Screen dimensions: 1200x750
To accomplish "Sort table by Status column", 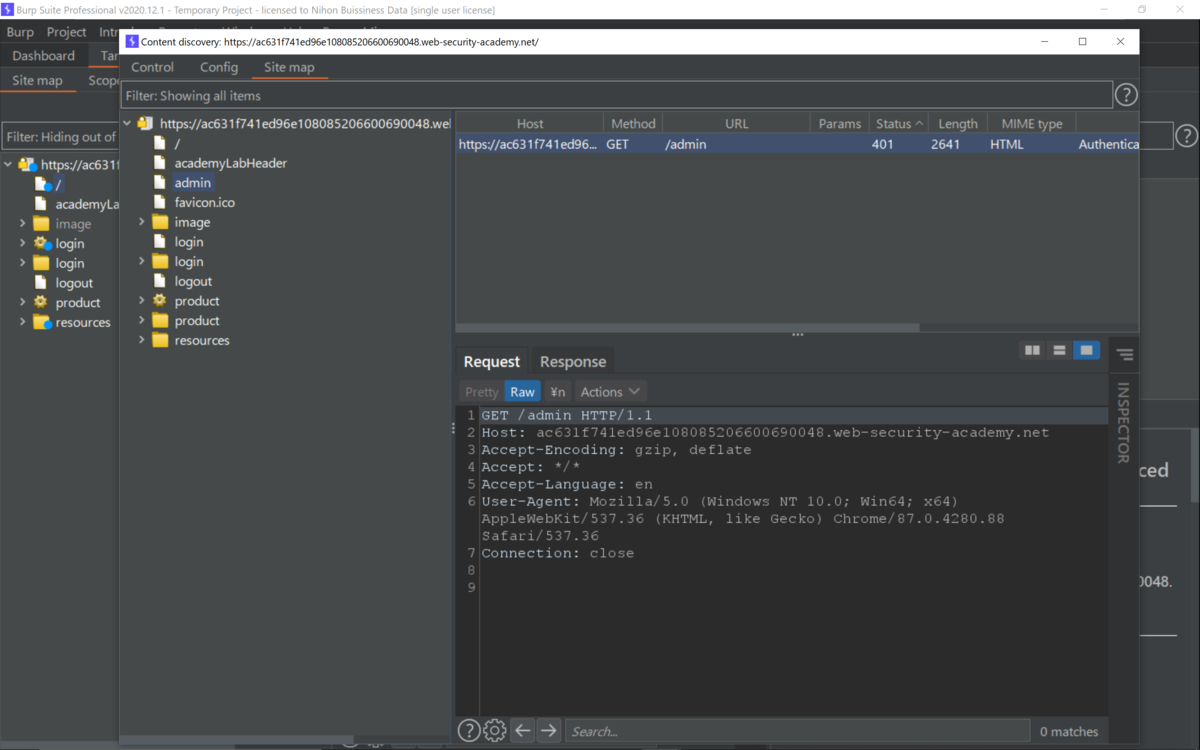I will tap(899, 124).
